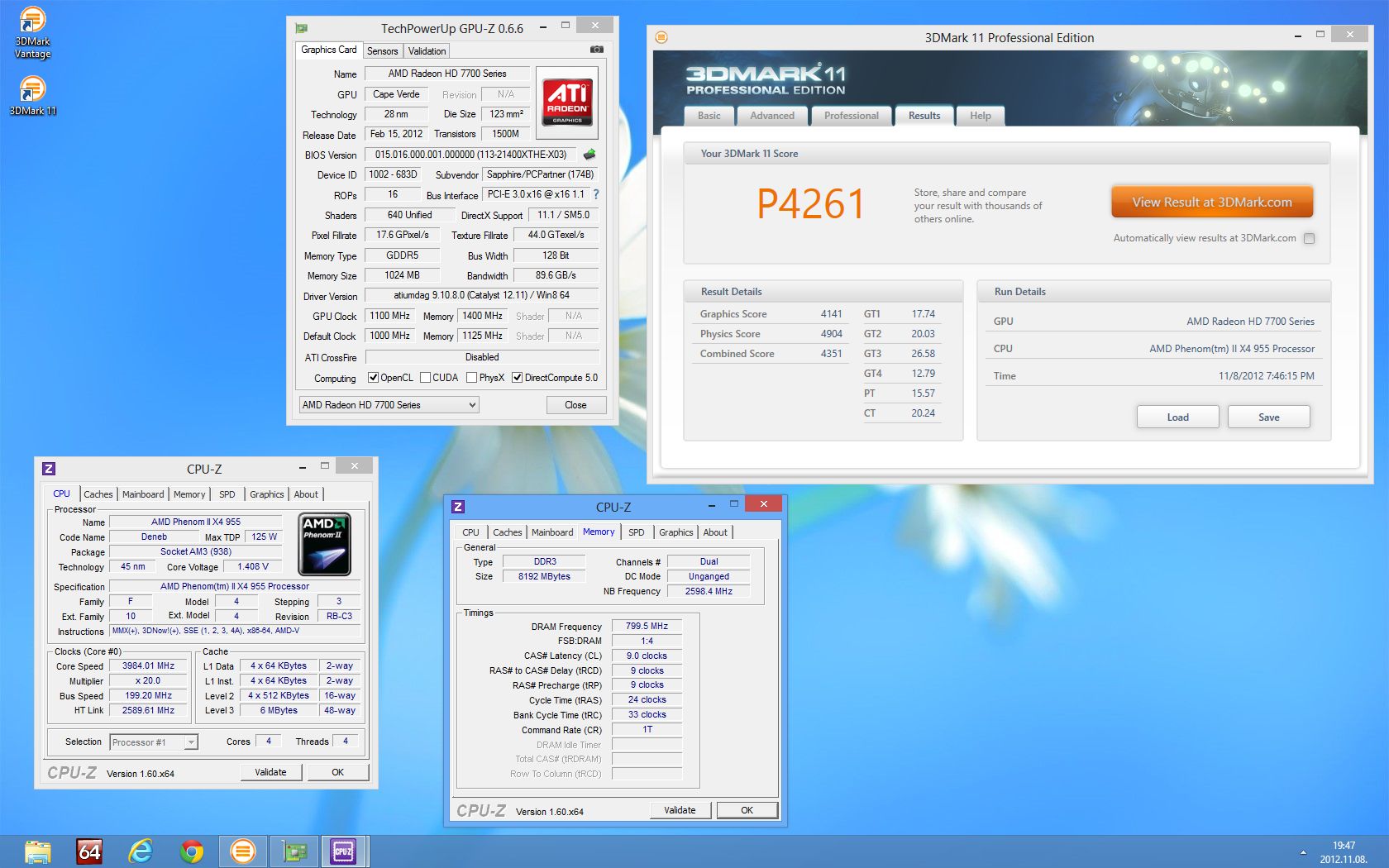Open Caches tab in the CPU-Z processor window

[x=98, y=494]
